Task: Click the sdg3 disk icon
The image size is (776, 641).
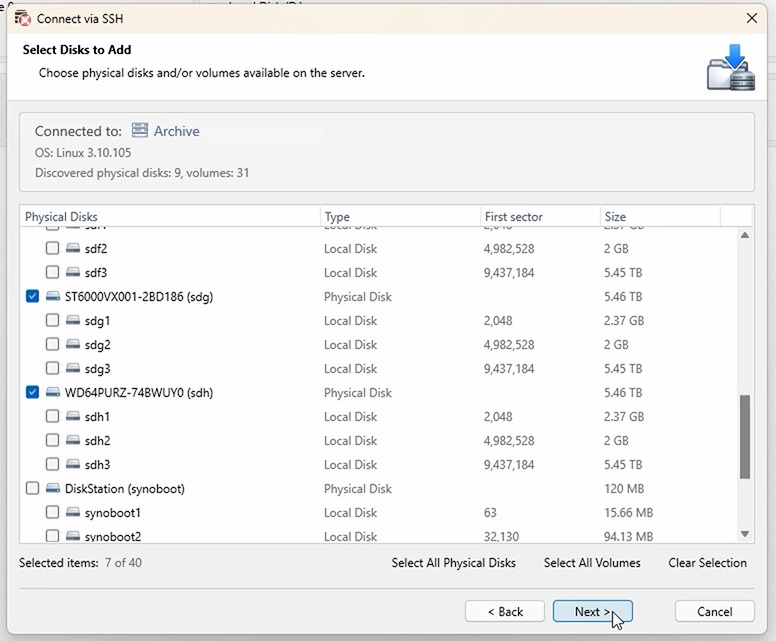Action: pyautogui.click(x=73, y=368)
